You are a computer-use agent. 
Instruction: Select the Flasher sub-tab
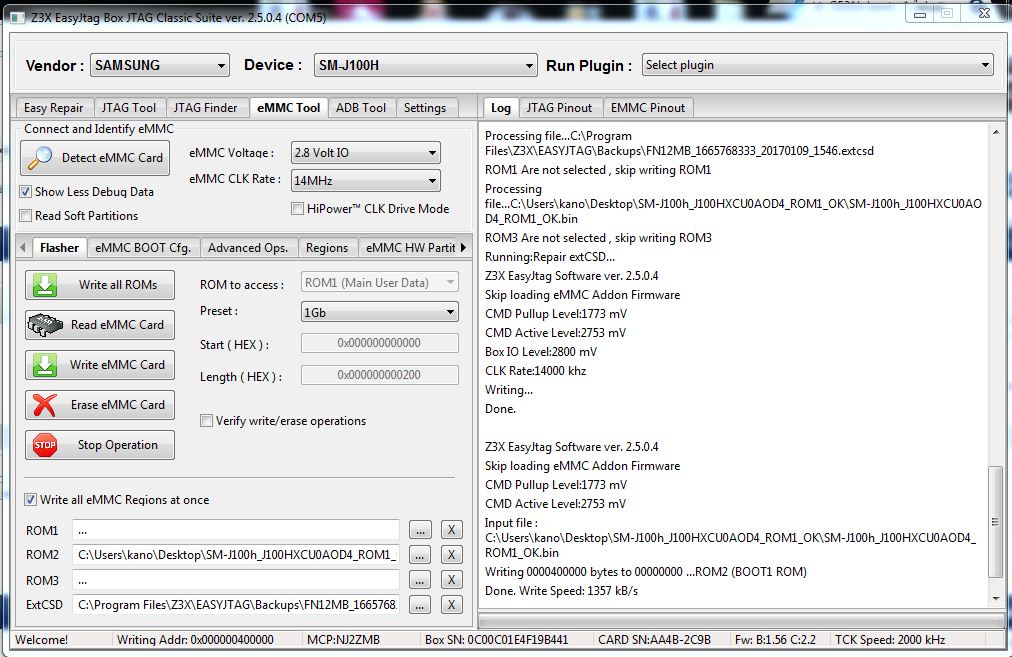coord(59,248)
